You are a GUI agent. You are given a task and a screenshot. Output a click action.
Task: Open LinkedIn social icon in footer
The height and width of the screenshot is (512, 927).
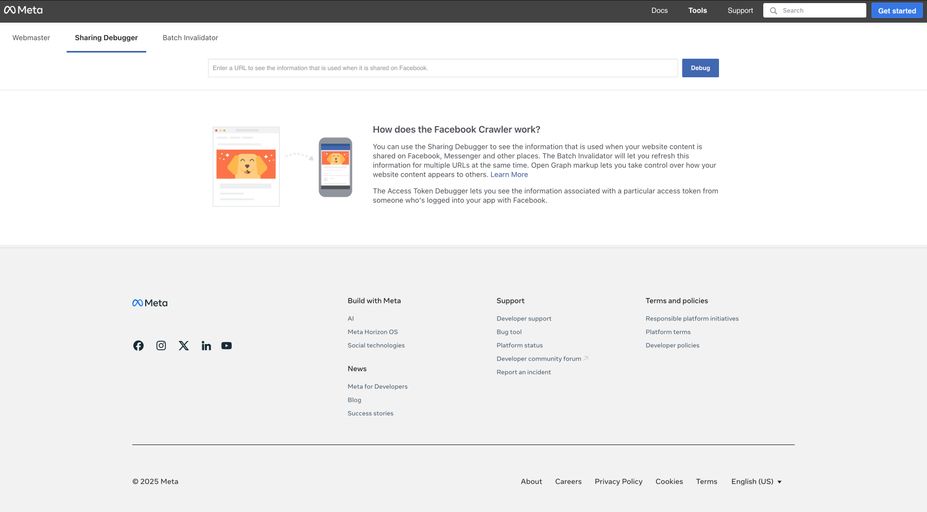pyautogui.click(x=206, y=346)
